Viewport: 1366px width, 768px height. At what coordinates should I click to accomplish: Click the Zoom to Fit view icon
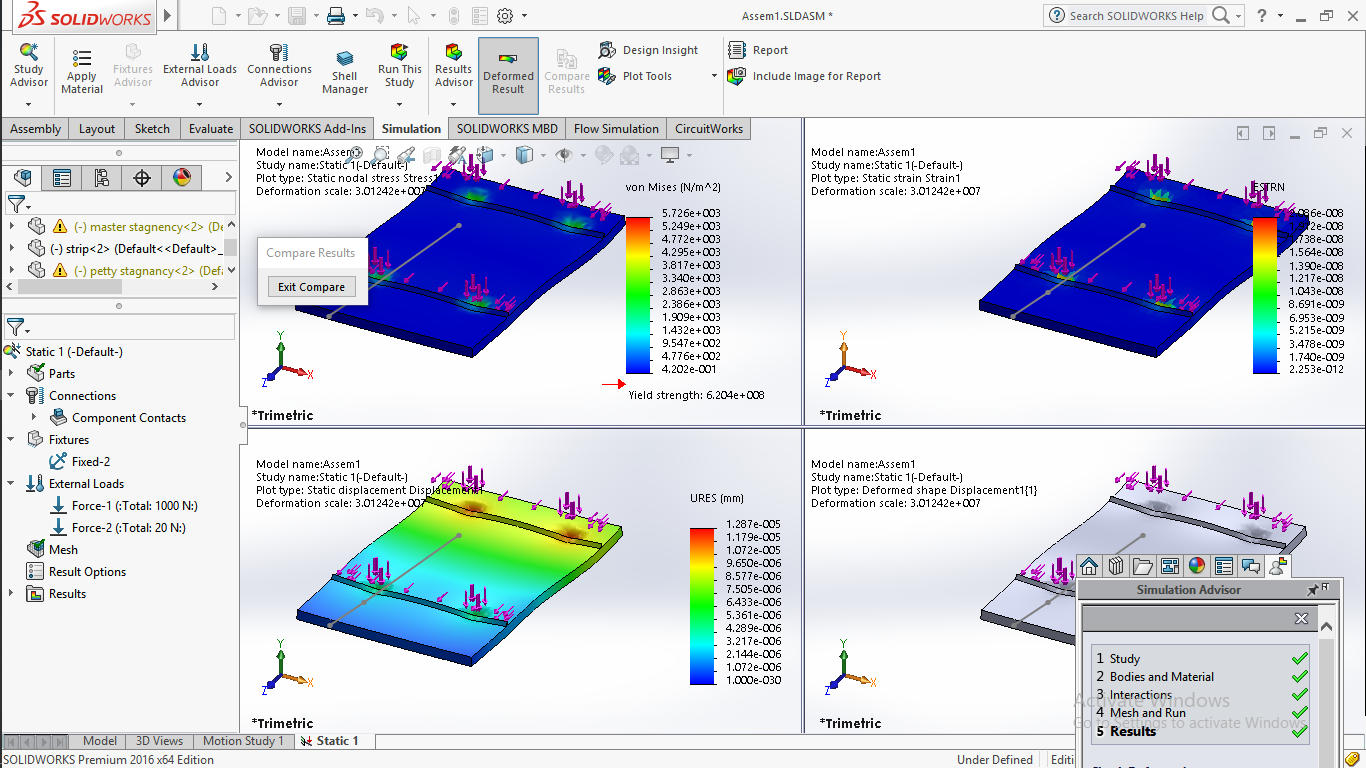coord(357,155)
